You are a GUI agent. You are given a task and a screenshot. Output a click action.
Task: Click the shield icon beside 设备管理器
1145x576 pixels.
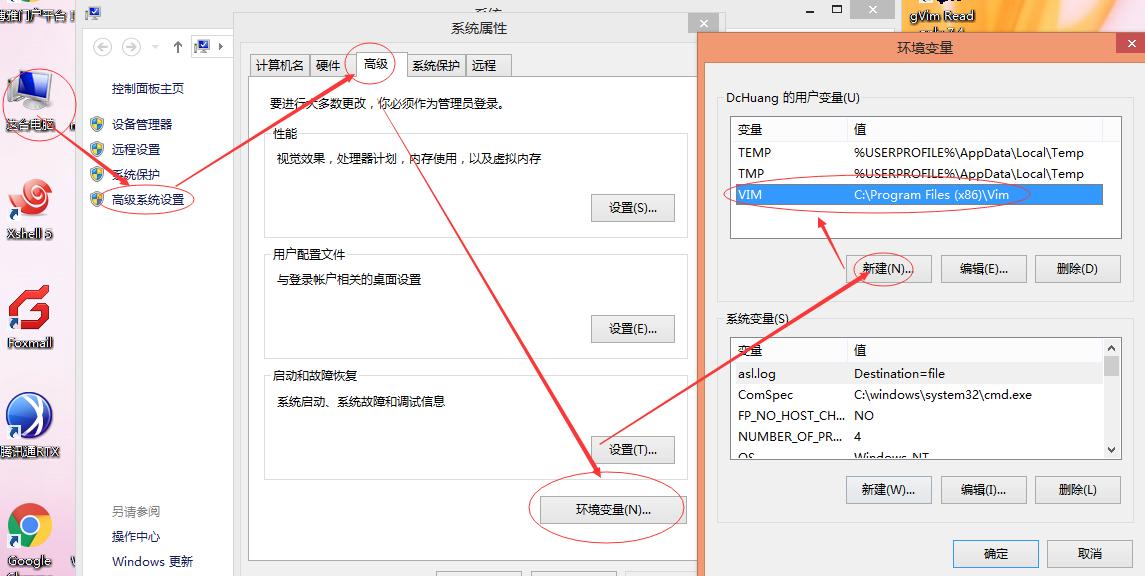[97, 124]
